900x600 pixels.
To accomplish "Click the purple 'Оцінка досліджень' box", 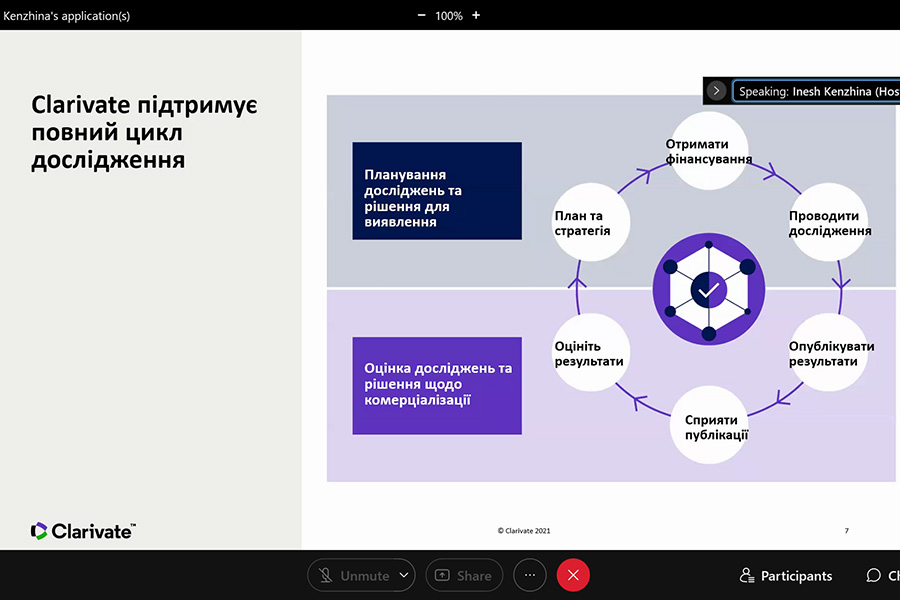I will click(x=437, y=385).
